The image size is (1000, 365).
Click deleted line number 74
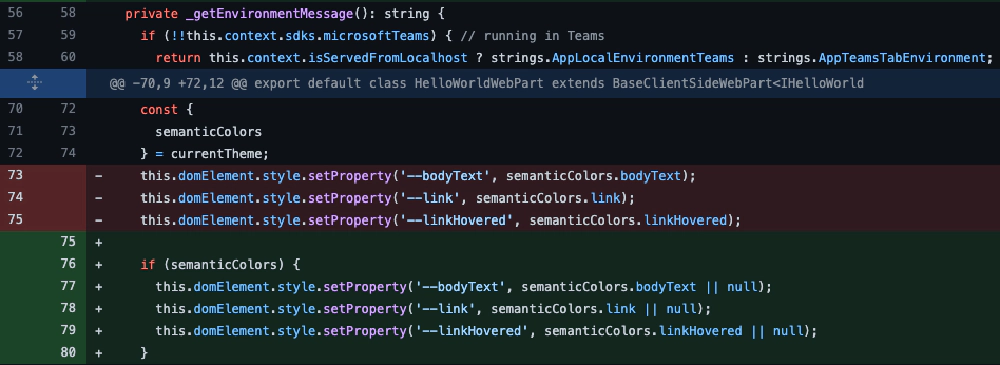pos(15,197)
